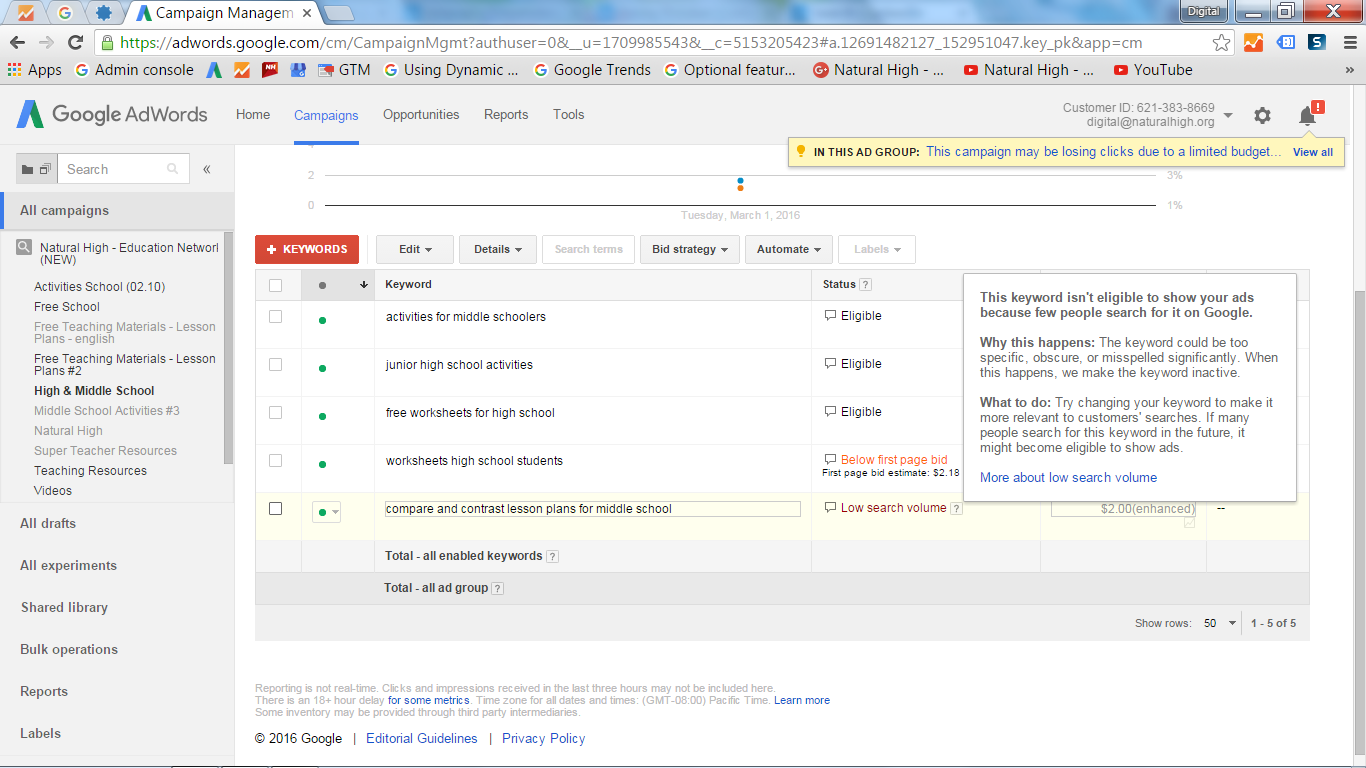Click View all alerts link

[x=1313, y=152]
